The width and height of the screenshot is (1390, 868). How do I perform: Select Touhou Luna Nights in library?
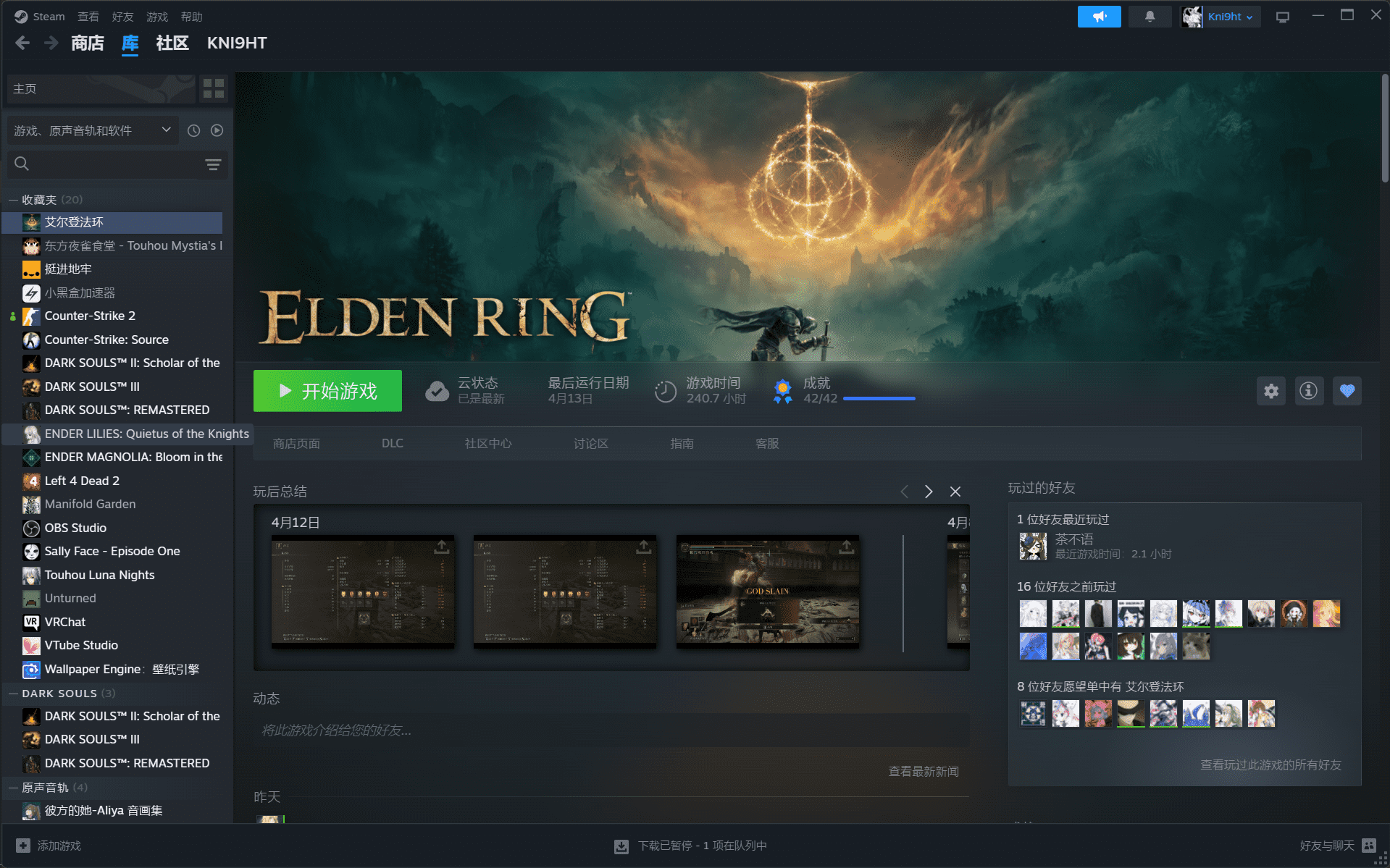tap(112, 575)
